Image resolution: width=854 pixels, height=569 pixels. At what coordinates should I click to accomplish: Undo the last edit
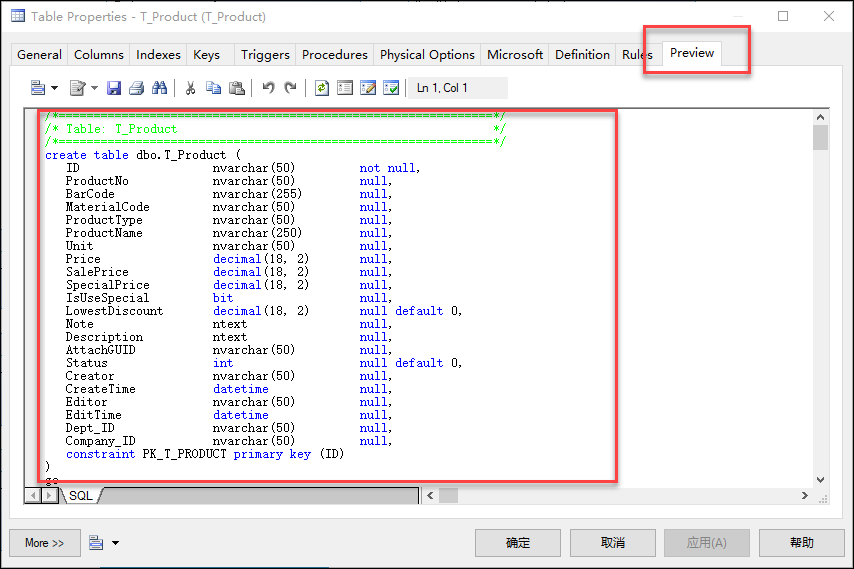point(268,88)
